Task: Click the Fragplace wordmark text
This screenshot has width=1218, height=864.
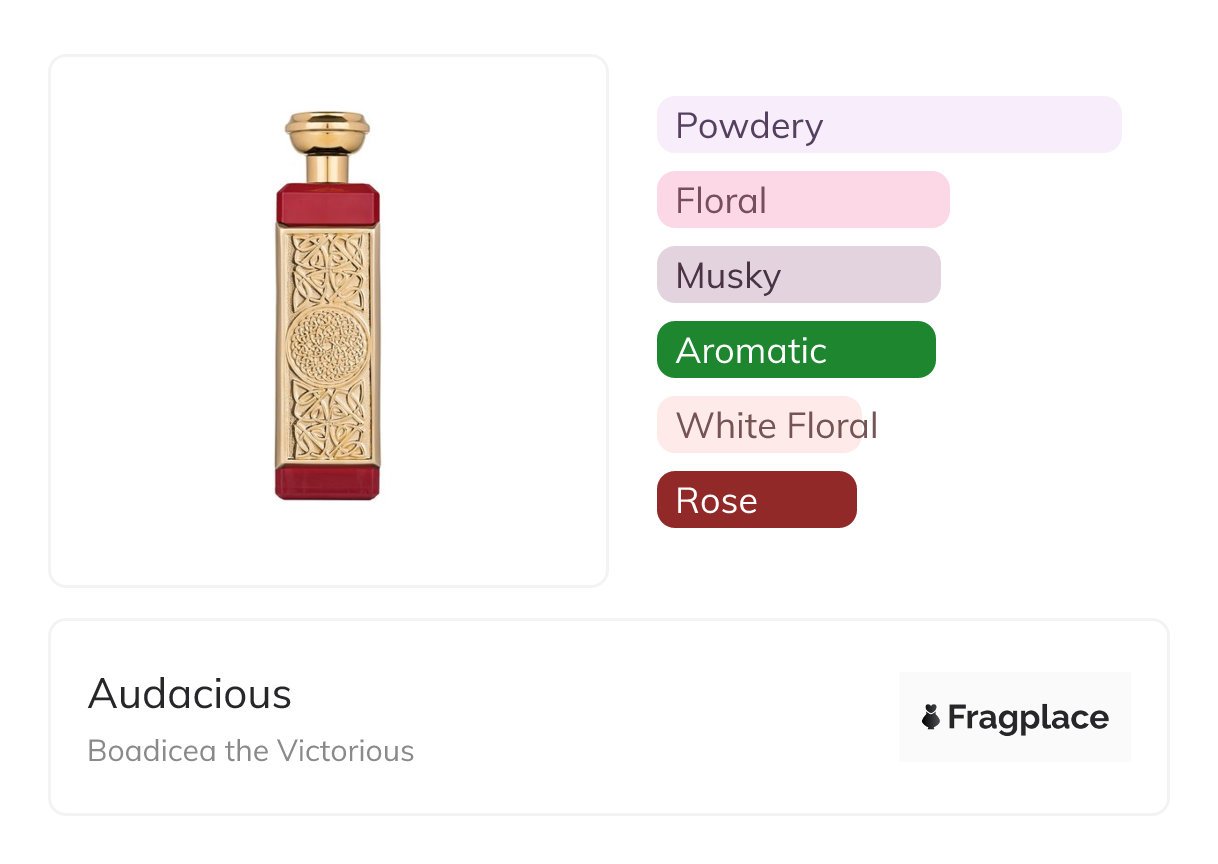Action: (1028, 718)
